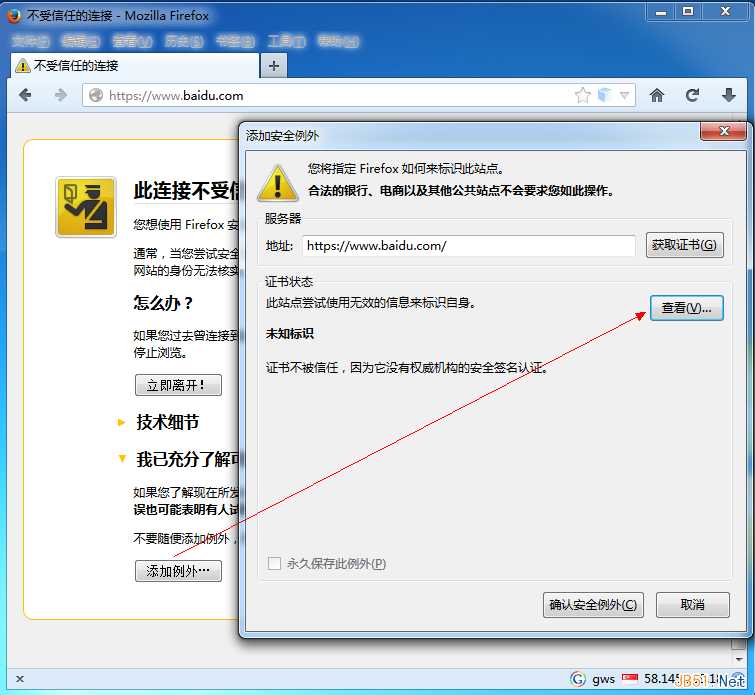This screenshot has height=695, width=755.
Task: Click the police officer warning image
Action: pyautogui.click(x=86, y=207)
